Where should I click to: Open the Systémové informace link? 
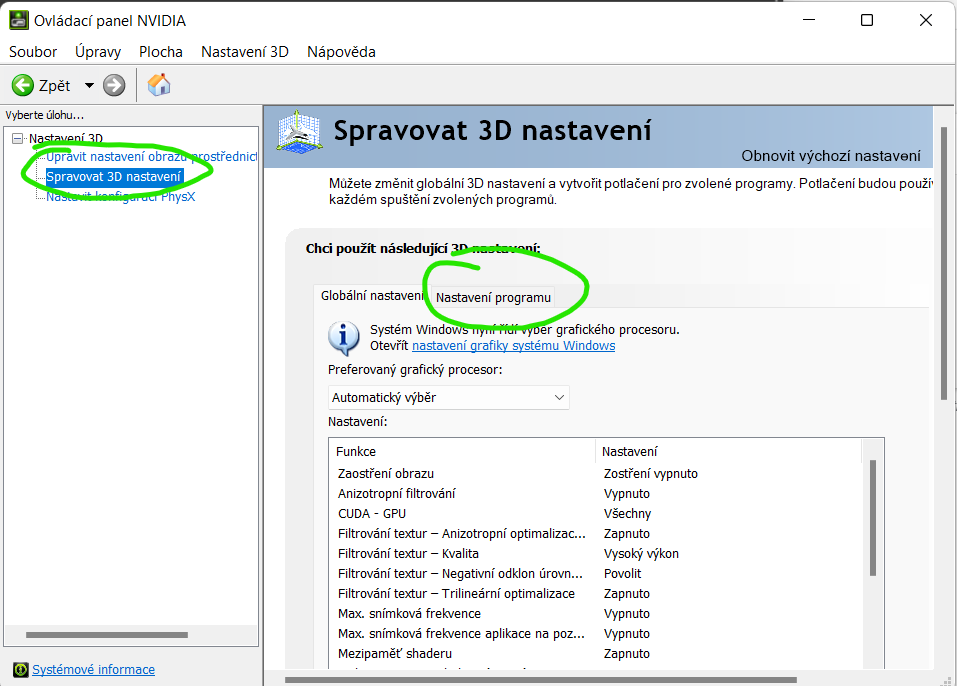tap(93, 670)
